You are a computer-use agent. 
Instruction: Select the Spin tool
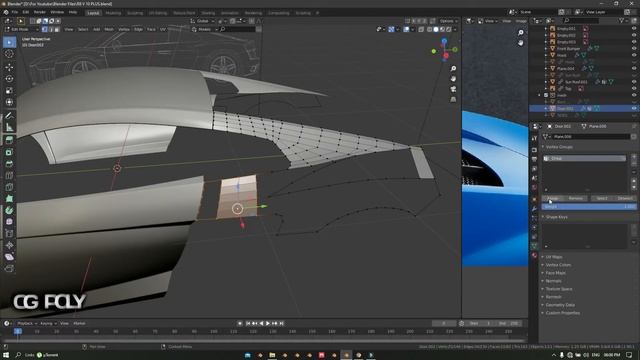(x=9, y=210)
